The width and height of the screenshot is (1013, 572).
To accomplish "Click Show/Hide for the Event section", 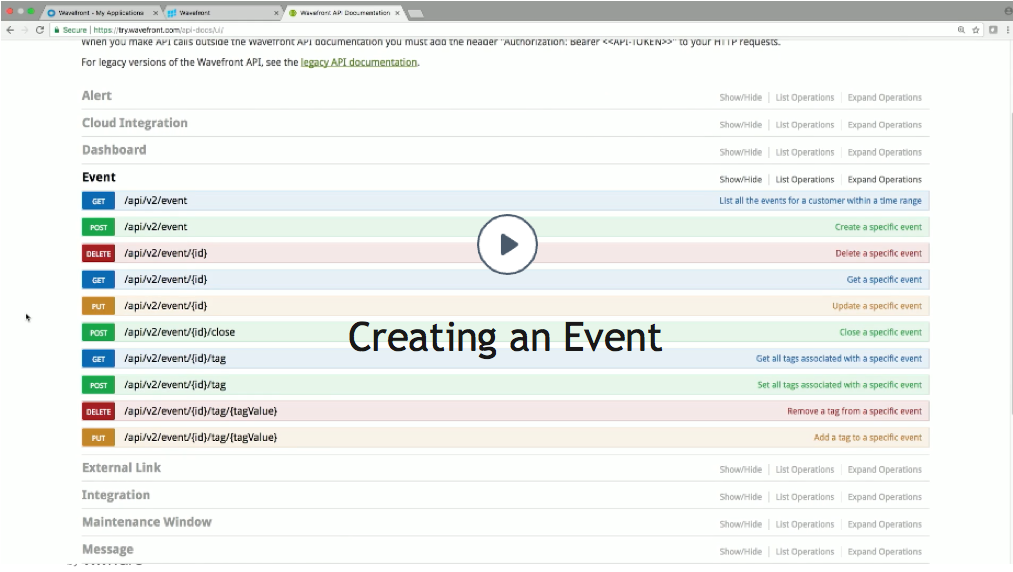I will point(740,180).
